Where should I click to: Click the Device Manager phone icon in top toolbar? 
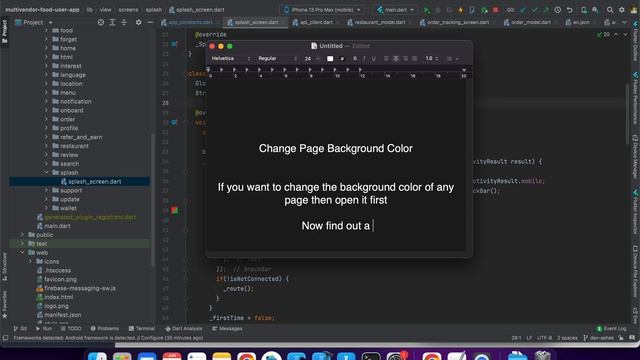coord(584,10)
